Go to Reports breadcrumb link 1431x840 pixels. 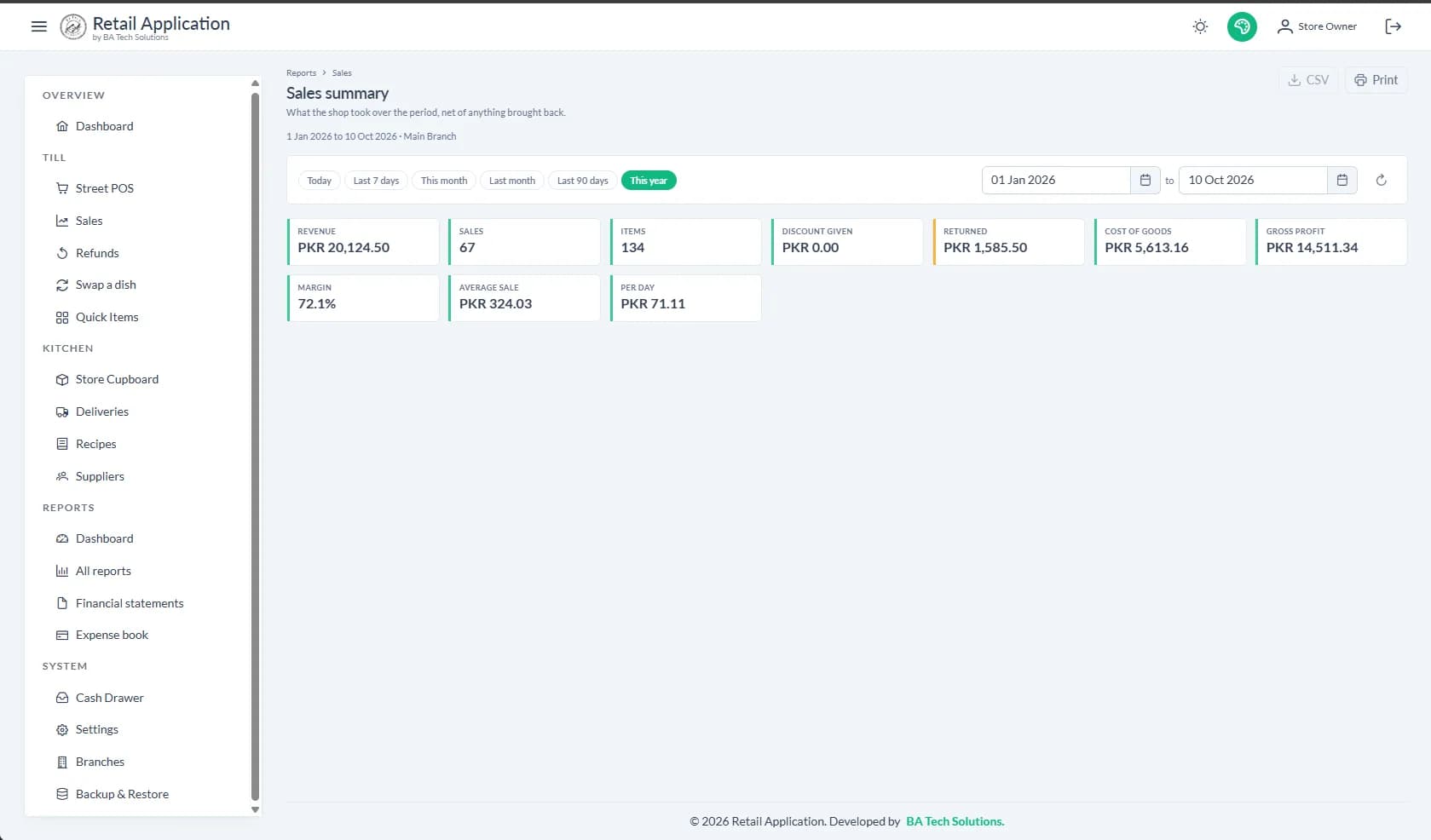(301, 73)
